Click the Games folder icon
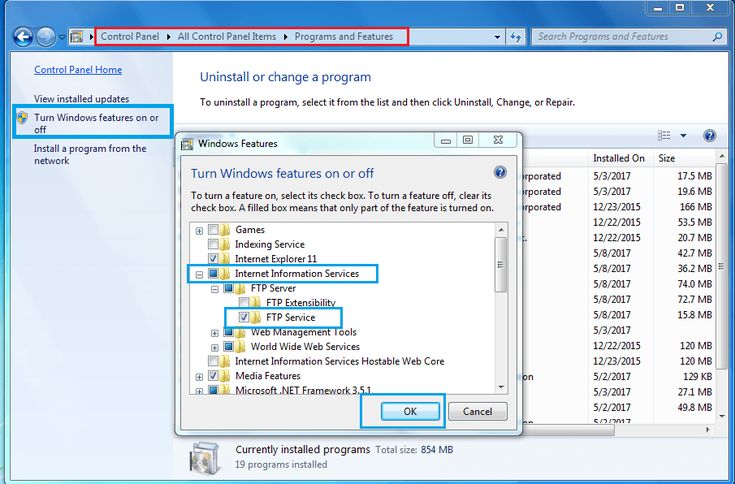This screenshot has height=484, width=735. pos(225,230)
